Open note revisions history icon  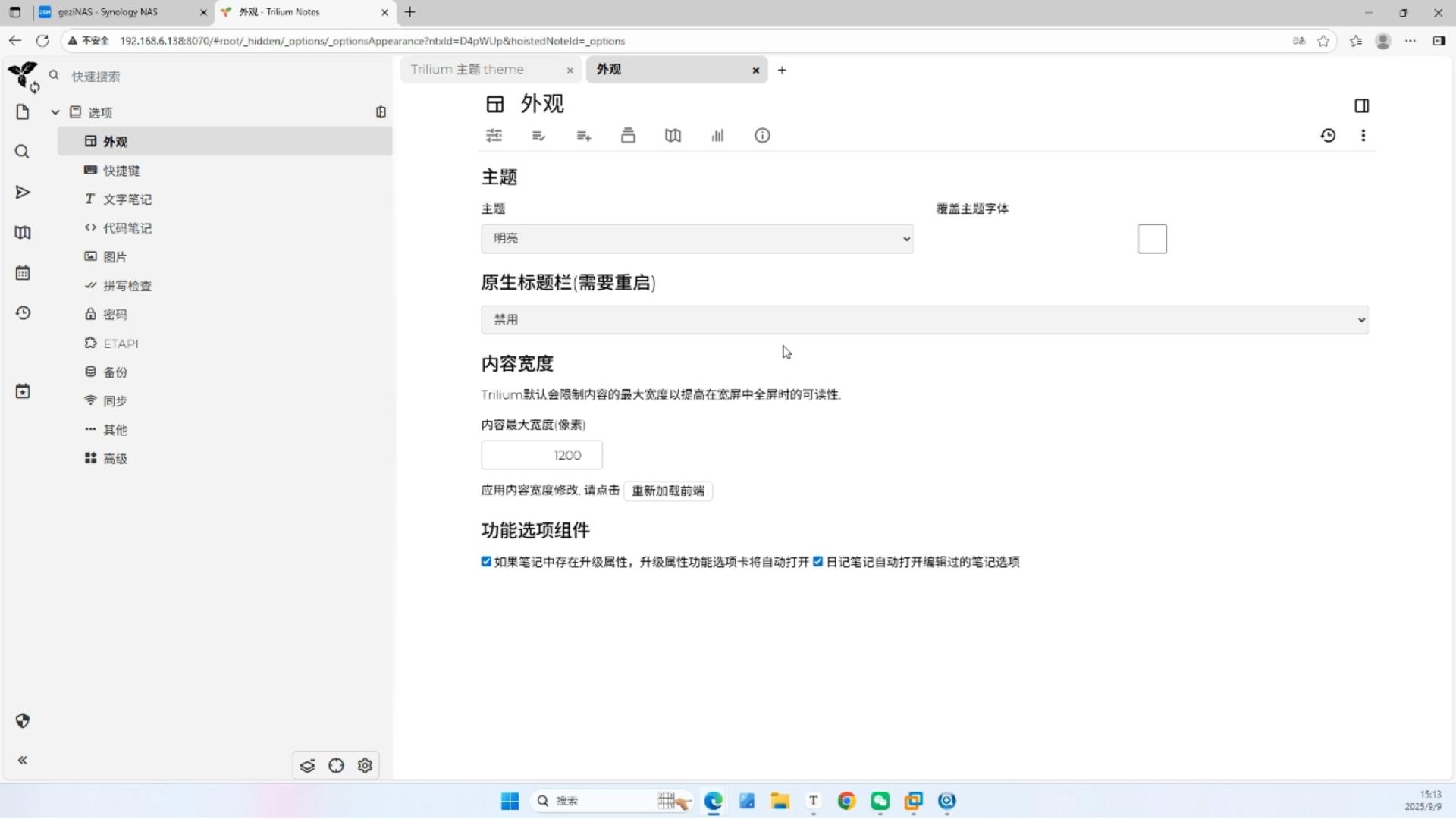[1328, 136]
